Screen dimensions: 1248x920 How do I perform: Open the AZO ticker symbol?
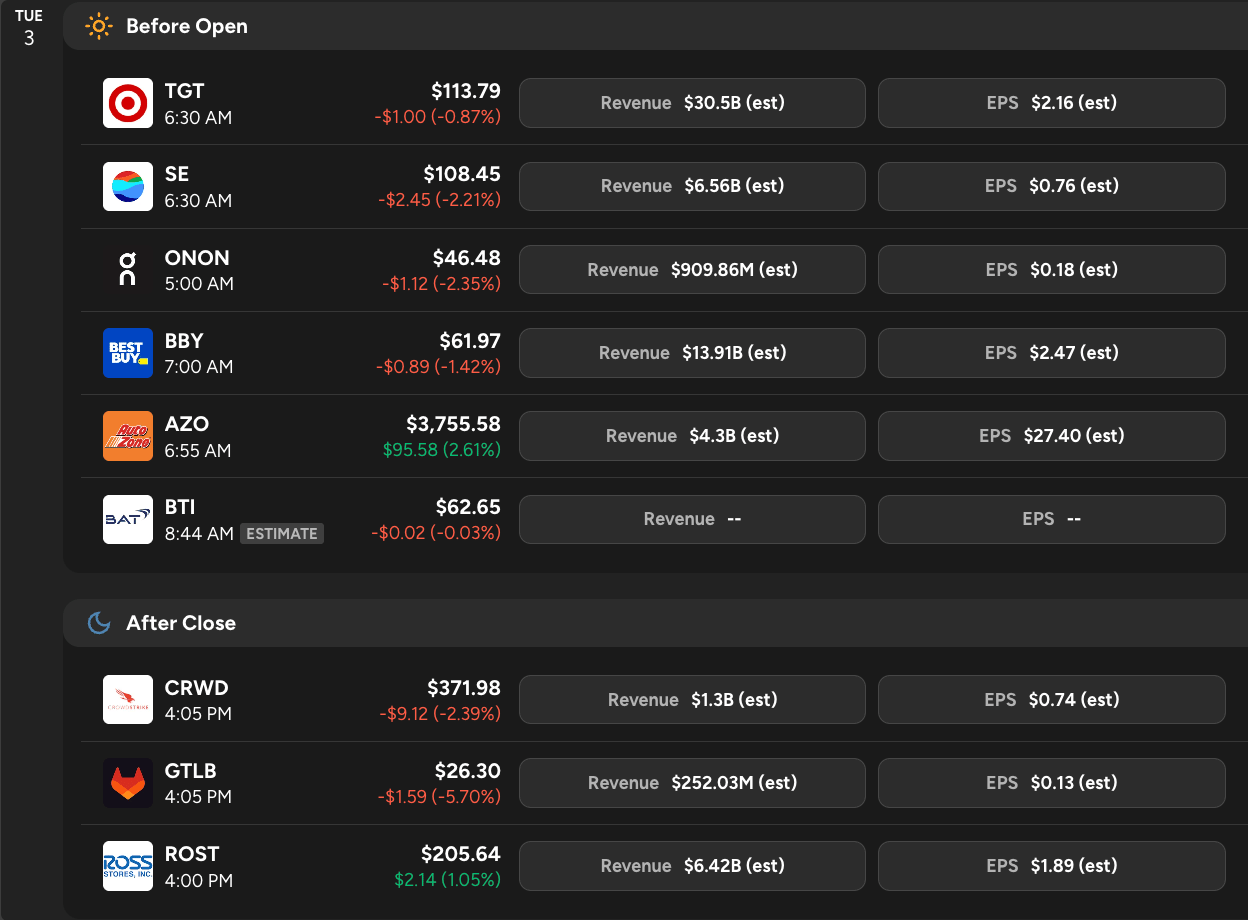(187, 424)
